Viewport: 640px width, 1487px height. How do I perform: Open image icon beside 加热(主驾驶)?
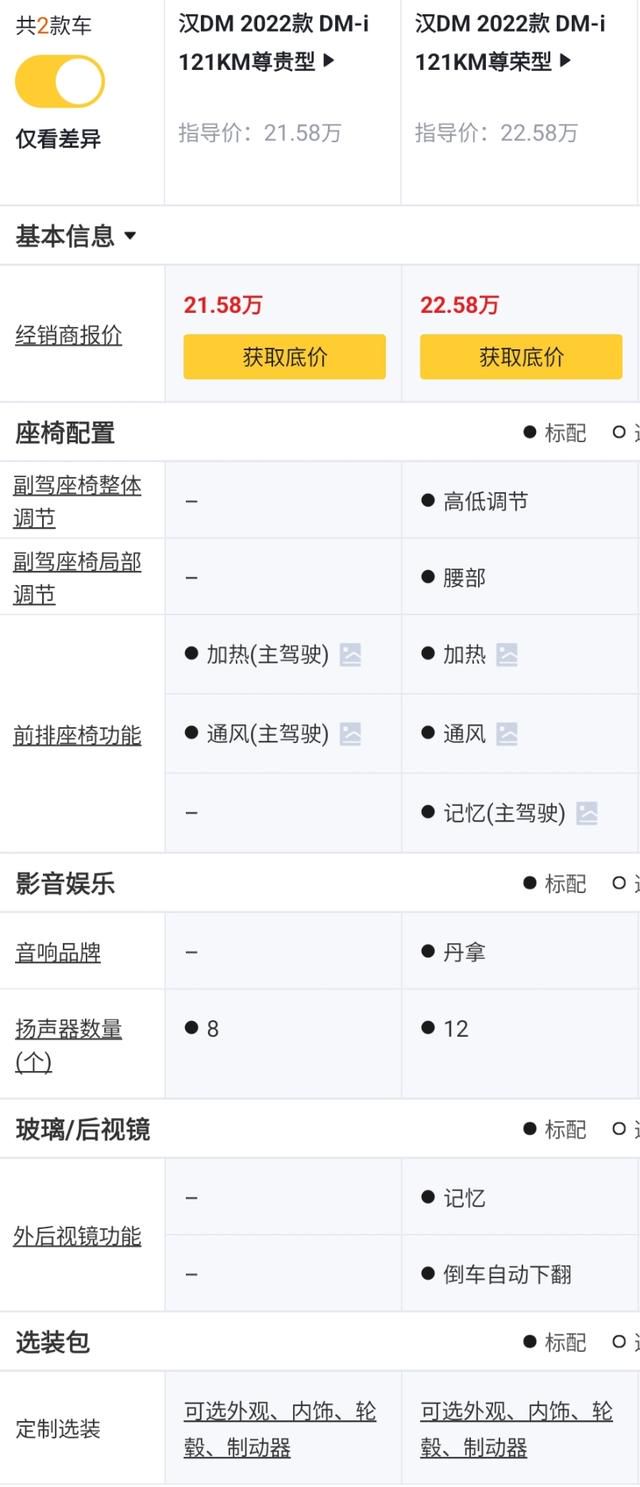click(350, 655)
